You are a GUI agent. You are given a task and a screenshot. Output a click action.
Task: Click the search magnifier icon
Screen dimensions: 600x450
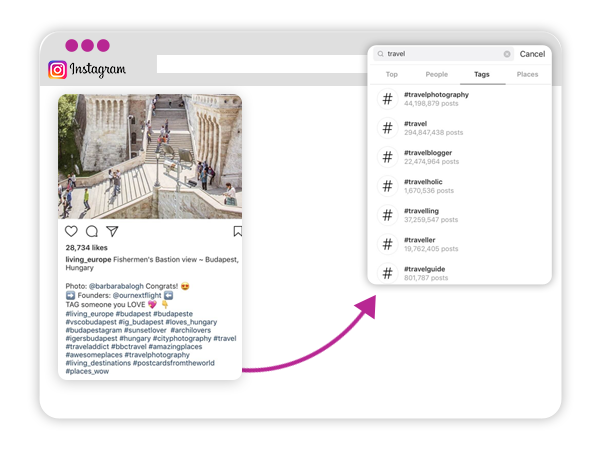(x=379, y=54)
